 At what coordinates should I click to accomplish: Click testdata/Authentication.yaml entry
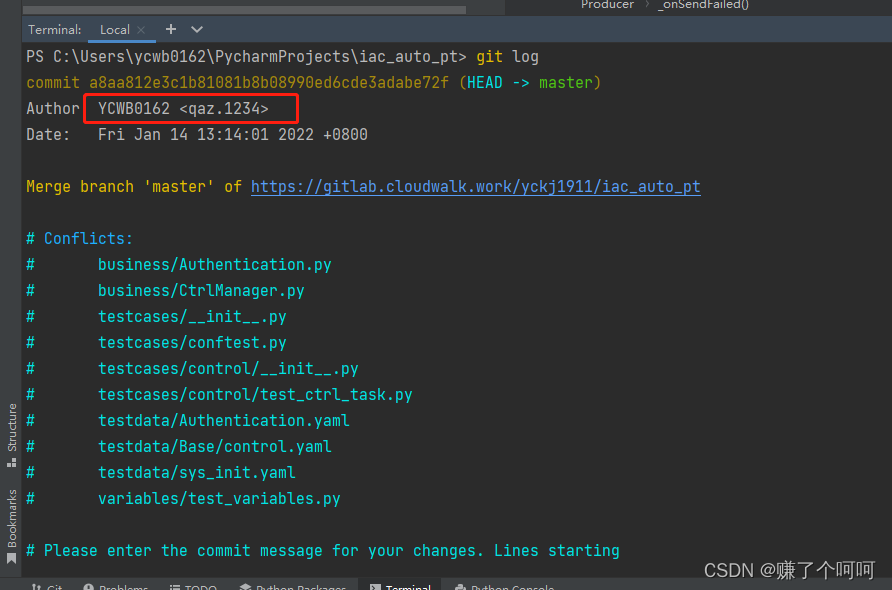(x=224, y=420)
